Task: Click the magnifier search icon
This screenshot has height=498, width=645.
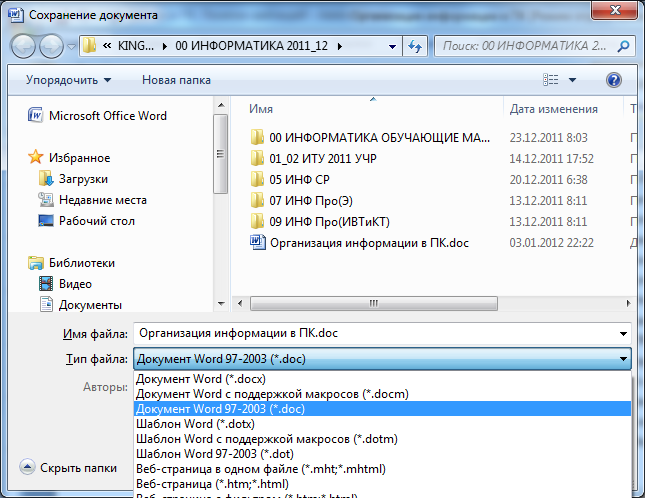Action: pos(623,46)
